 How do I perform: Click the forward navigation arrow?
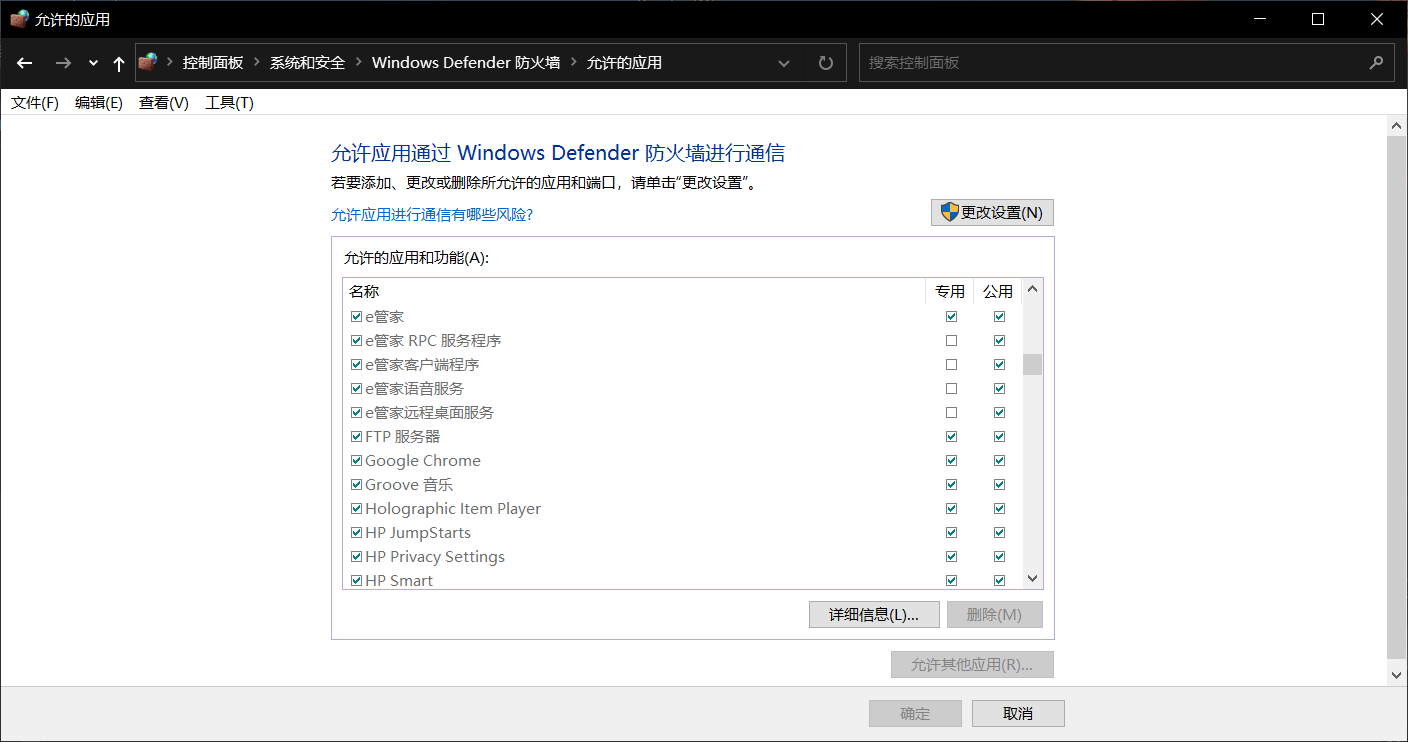tap(62, 62)
